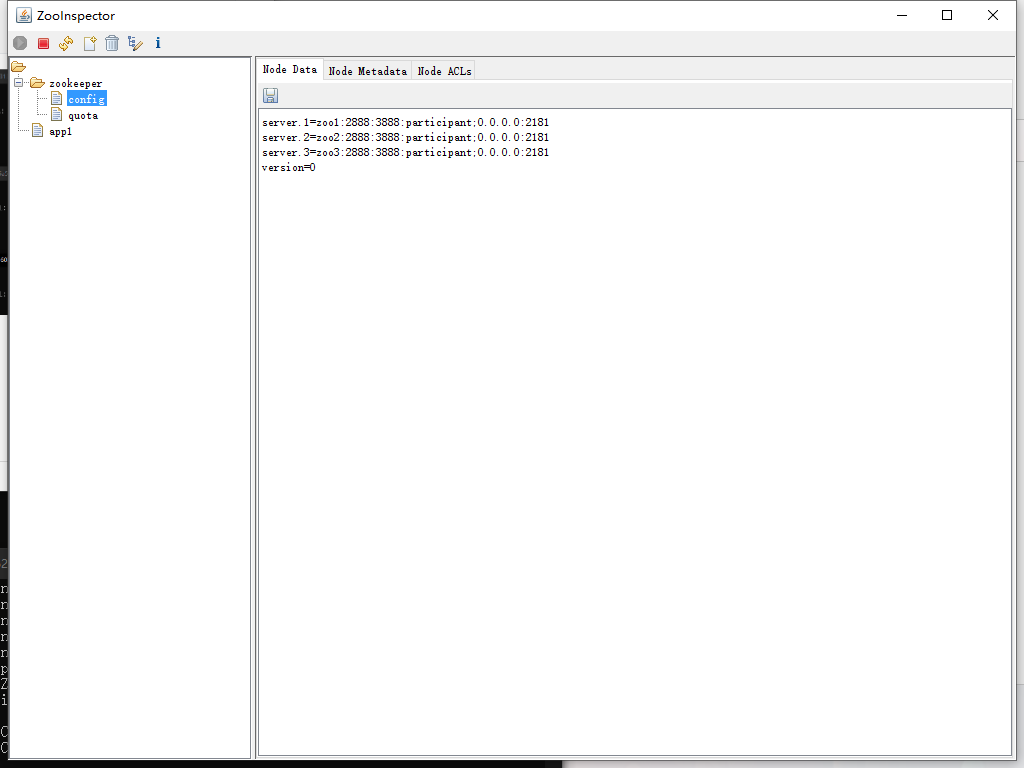
Task: Save node data with floppy icon
Action: (270, 95)
